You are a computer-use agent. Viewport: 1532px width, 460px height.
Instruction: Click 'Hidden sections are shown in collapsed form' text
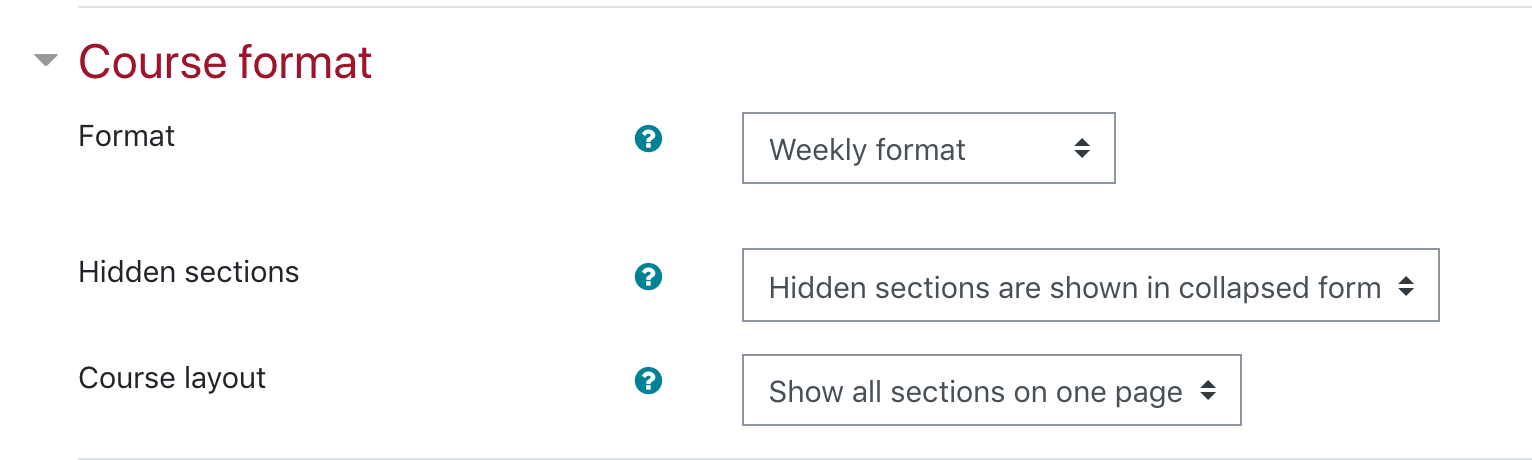click(1074, 288)
